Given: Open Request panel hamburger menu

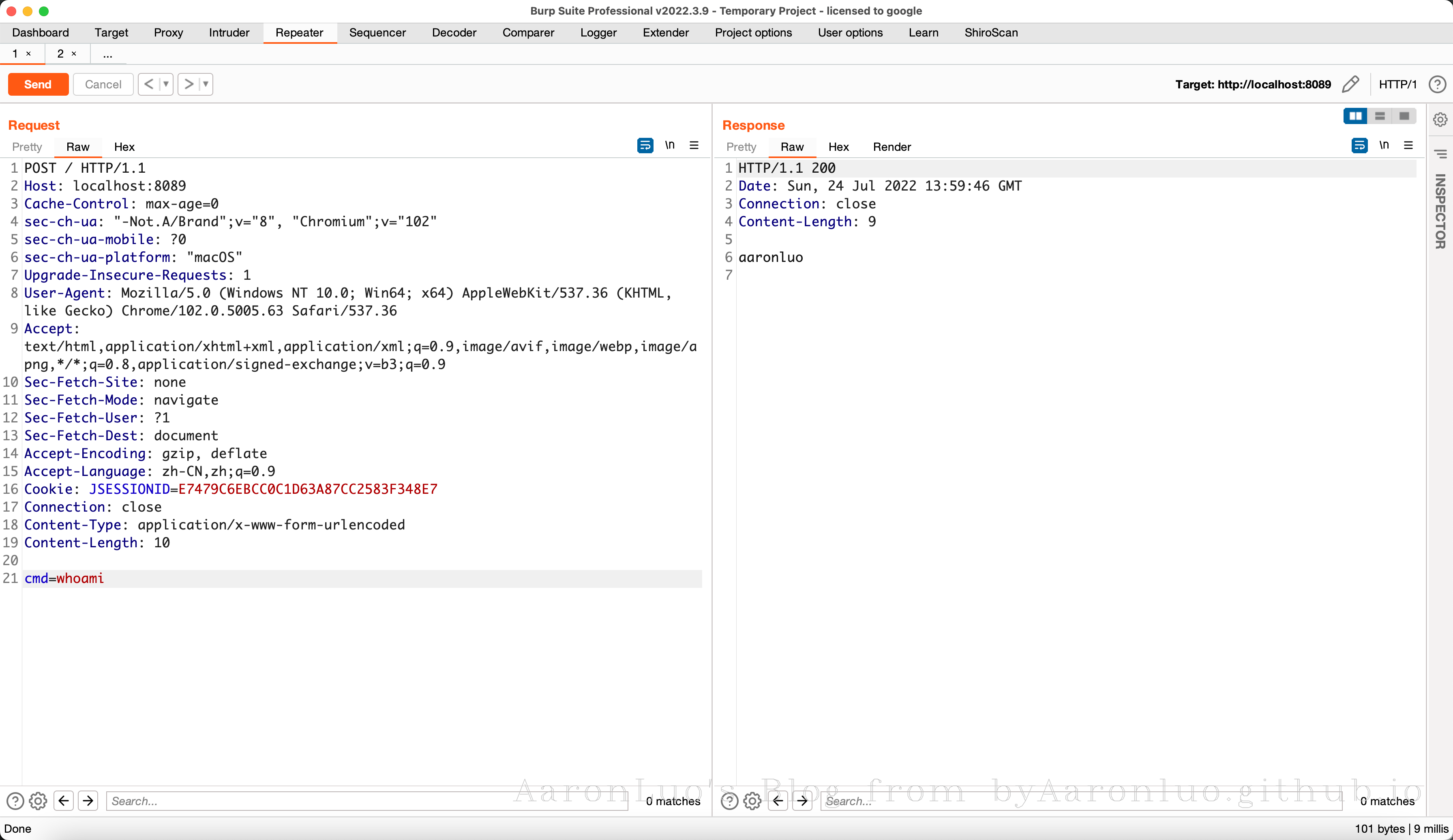Looking at the screenshot, I should pyautogui.click(x=694, y=145).
